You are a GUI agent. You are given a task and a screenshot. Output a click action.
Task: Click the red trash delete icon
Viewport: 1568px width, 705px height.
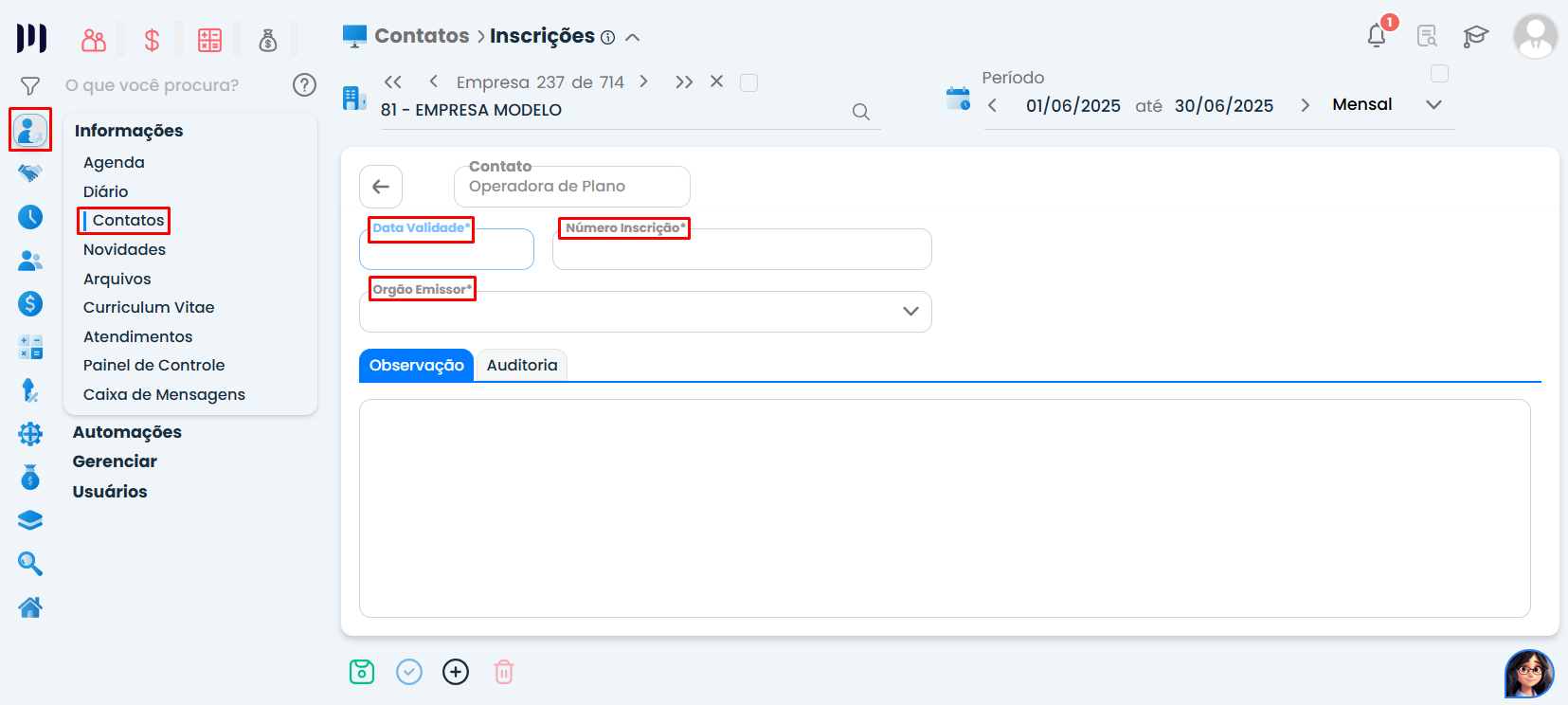504,672
